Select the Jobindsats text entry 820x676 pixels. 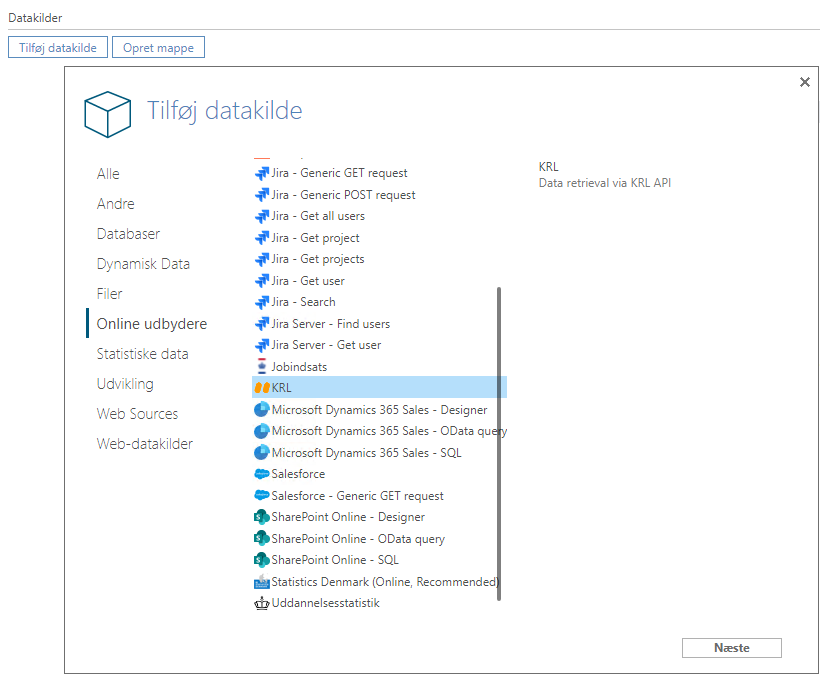299,366
